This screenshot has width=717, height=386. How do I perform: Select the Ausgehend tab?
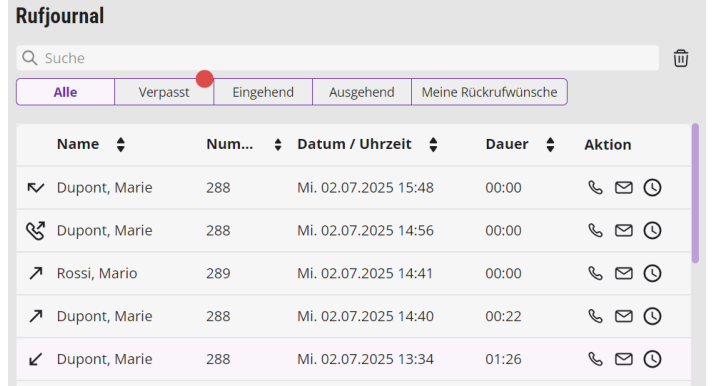pos(362,92)
